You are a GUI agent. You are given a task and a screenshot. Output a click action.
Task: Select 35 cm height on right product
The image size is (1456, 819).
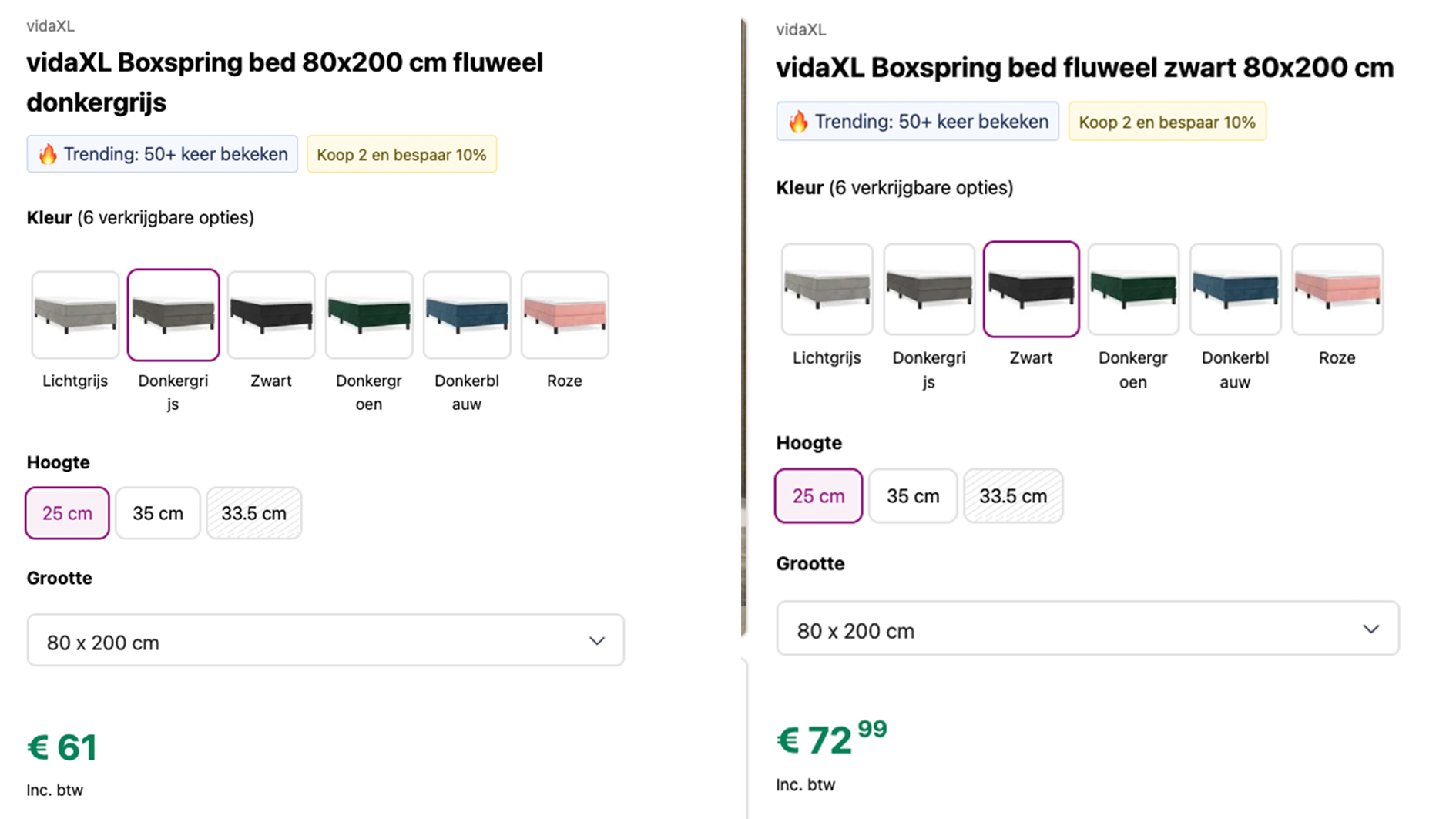pyautogui.click(x=913, y=496)
